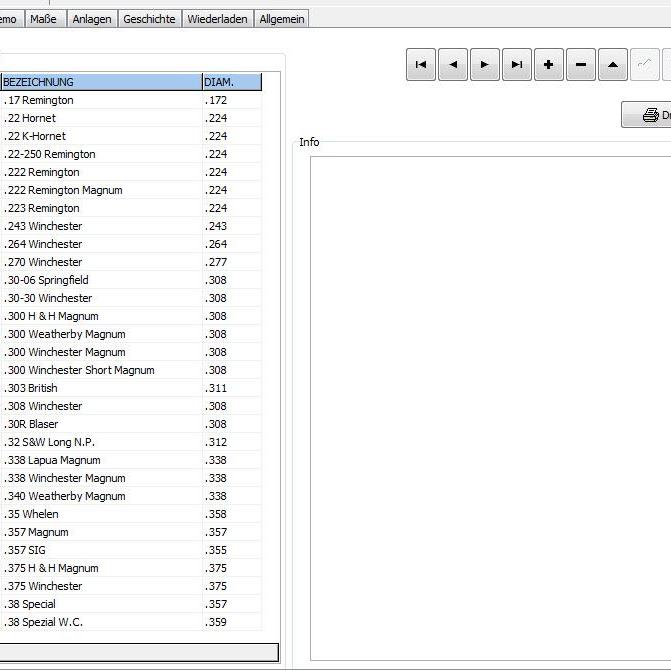Select row .338 Lapua Magnum
671x671 pixels.
(131, 460)
